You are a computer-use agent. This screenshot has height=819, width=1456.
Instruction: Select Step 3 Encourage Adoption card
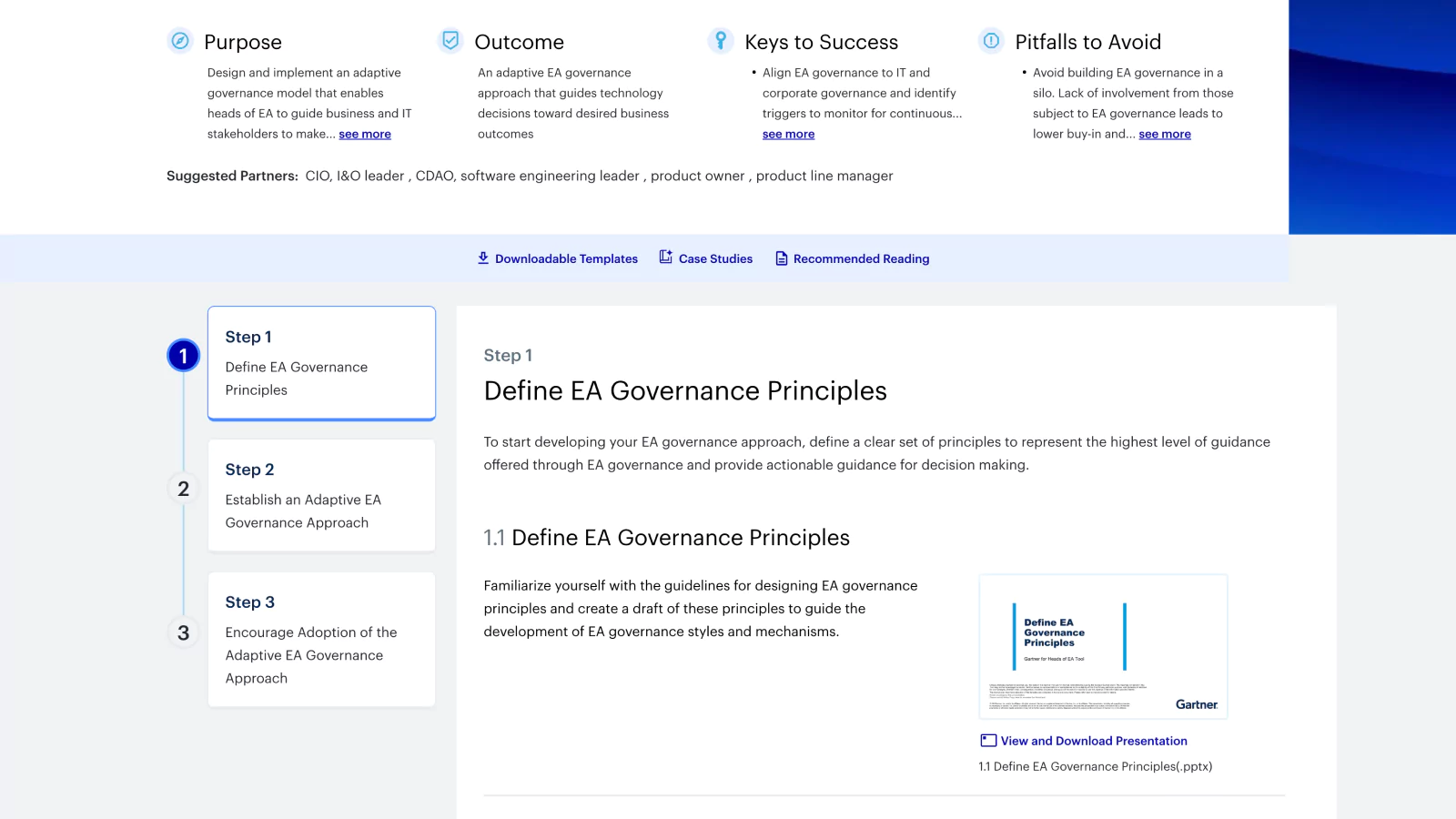[x=321, y=639]
